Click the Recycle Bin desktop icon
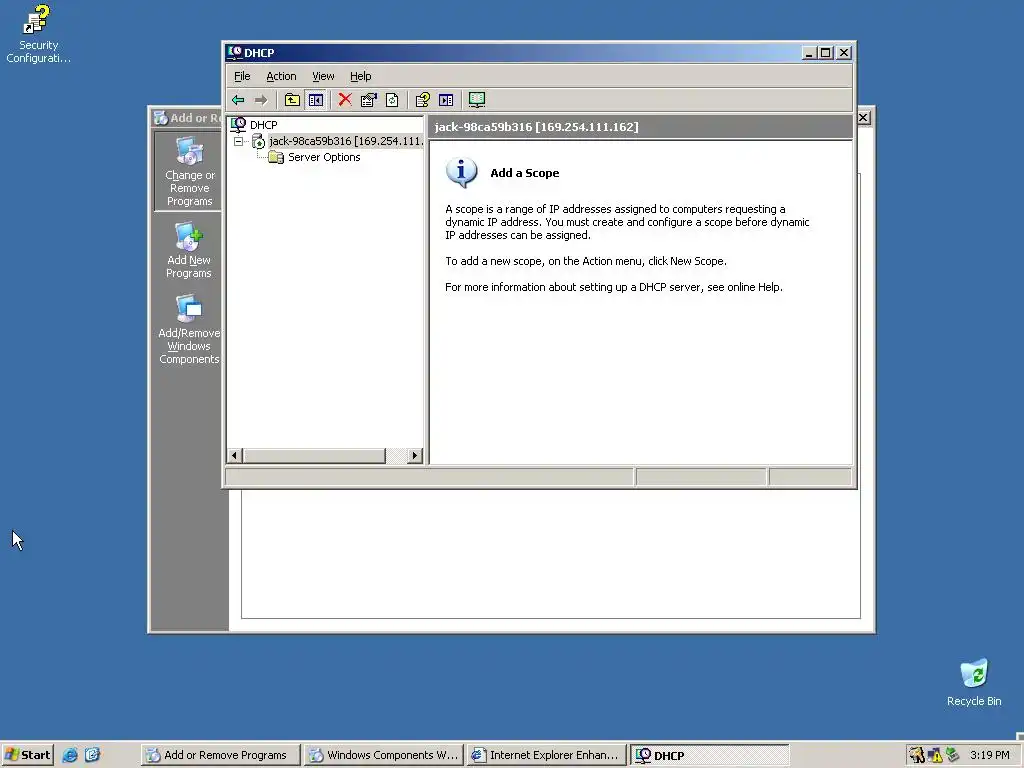Viewport: 1024px width, 768px height. (x=974, y=682)
